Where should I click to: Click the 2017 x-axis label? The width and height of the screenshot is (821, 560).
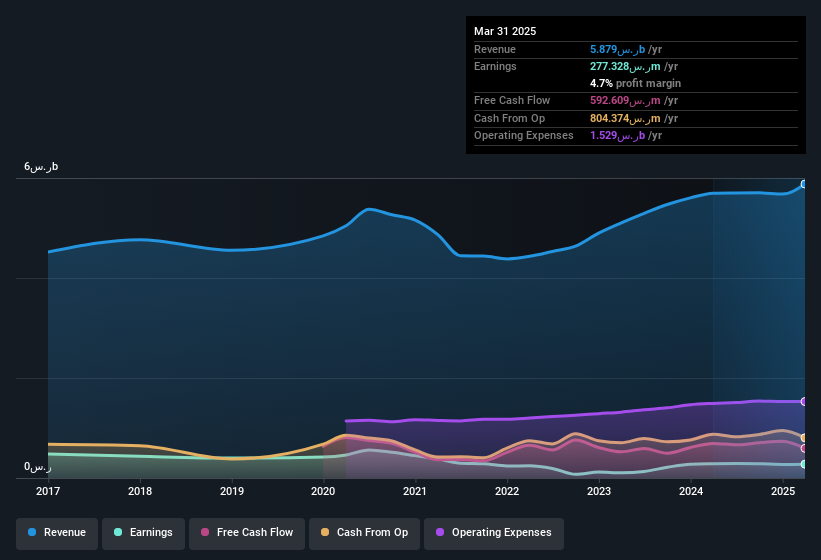[x=48, y=491]
